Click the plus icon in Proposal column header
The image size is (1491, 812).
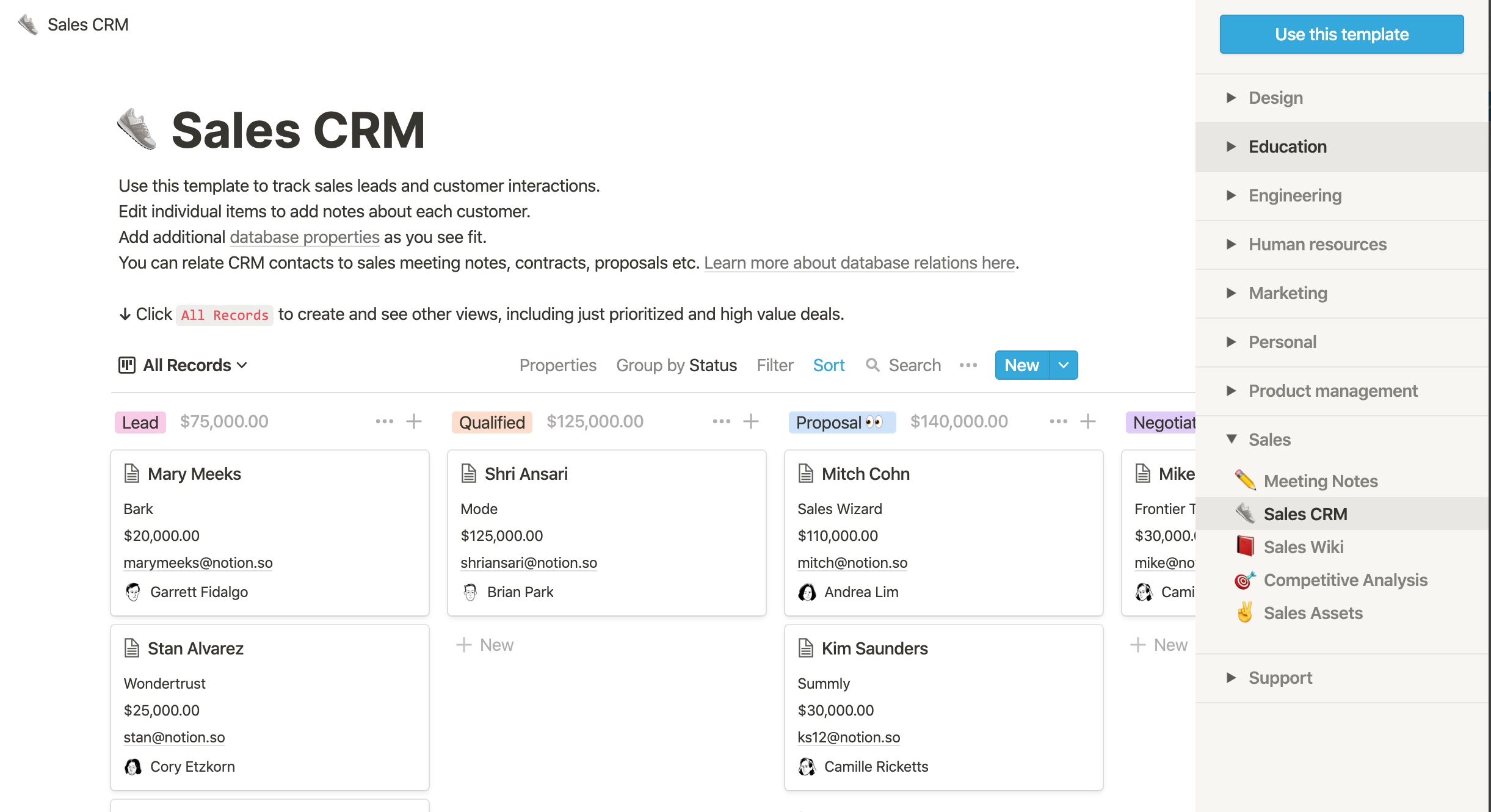click(x=1087, y=421)
